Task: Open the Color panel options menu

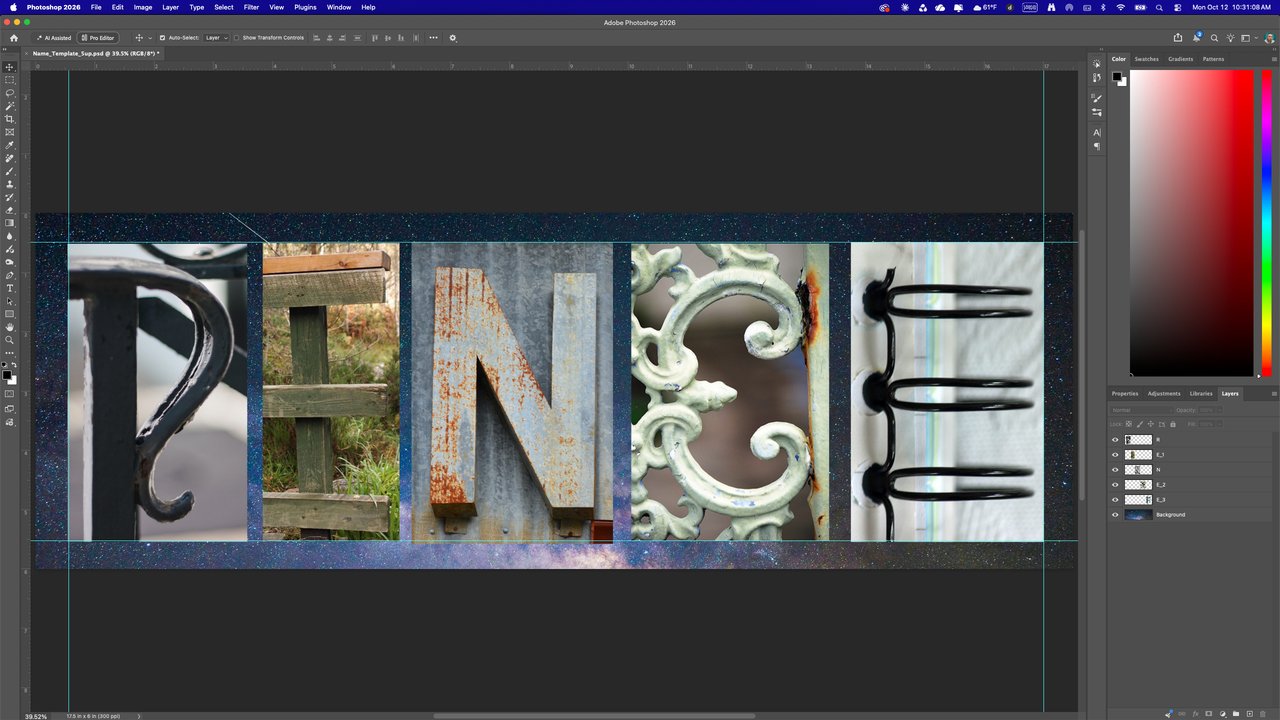Action: click(1273, 59)
